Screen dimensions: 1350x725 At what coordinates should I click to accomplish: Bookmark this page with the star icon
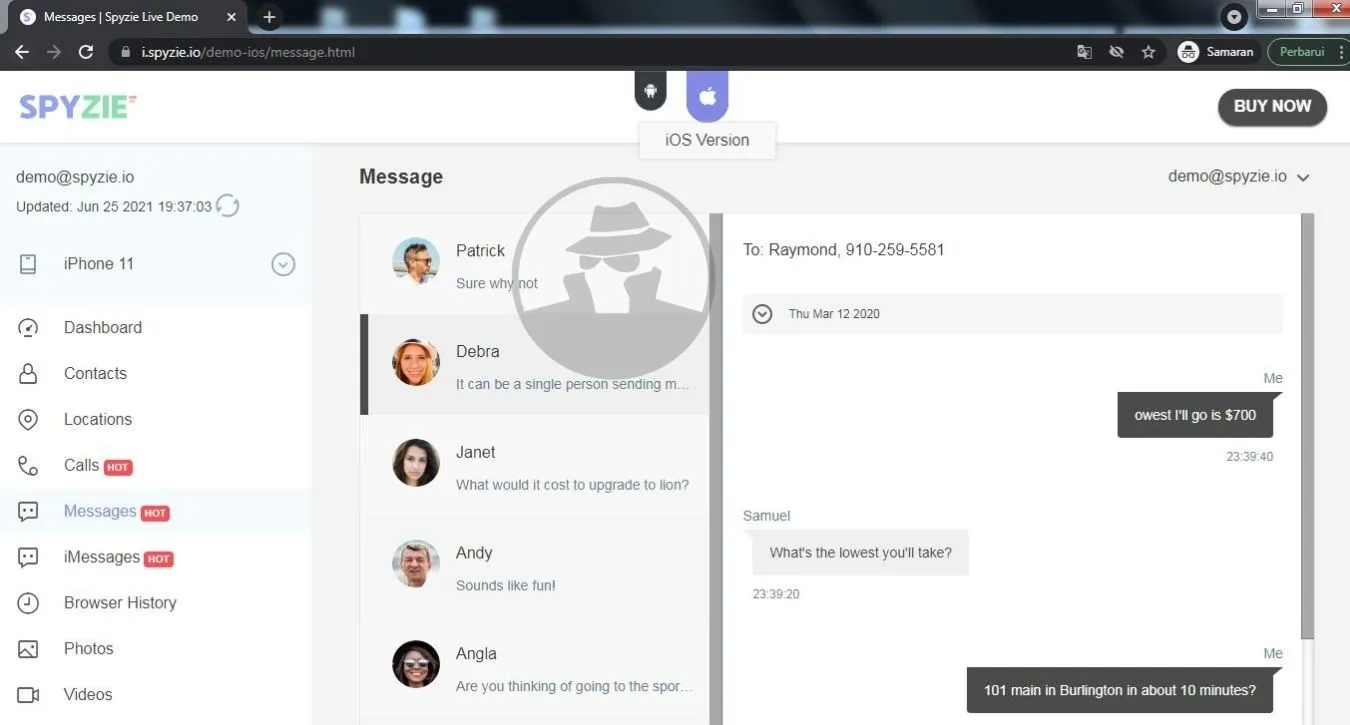(x=1149, y=52)
